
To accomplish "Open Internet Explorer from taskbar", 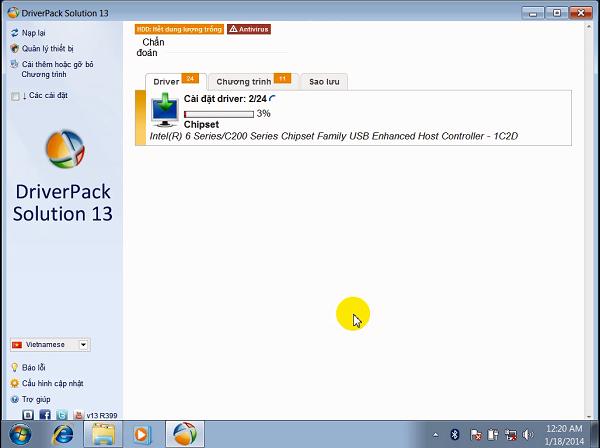I will point(62,434).
